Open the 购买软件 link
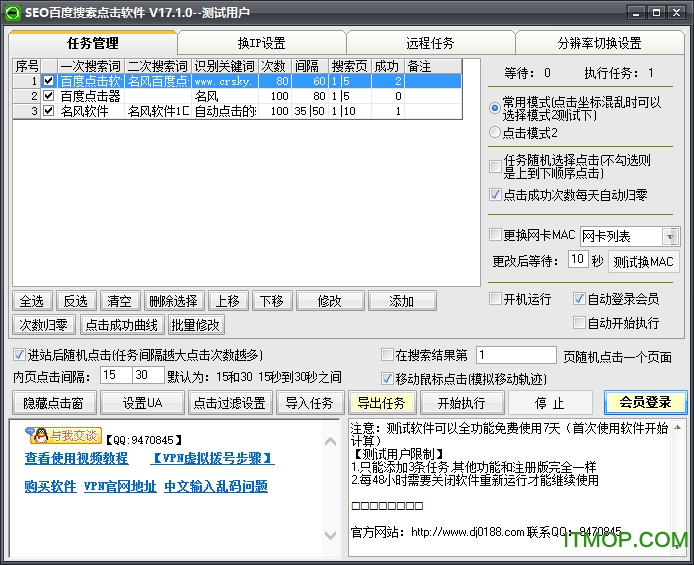 [50, 486]
